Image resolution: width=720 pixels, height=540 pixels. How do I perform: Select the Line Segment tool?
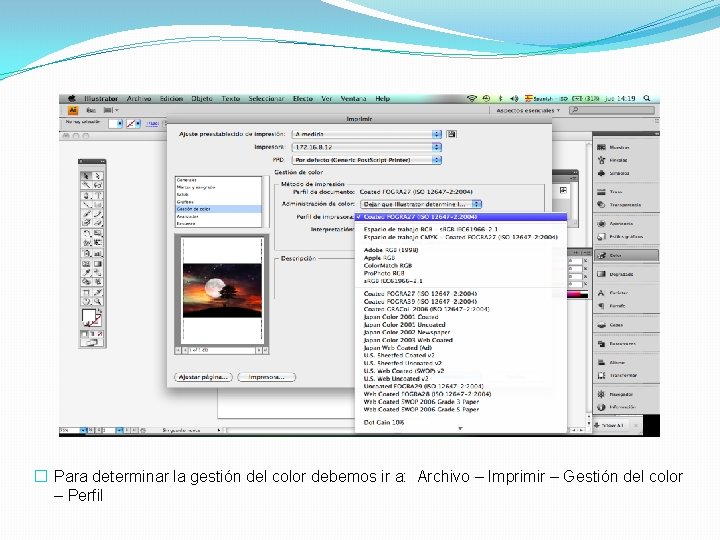(86, 205)
